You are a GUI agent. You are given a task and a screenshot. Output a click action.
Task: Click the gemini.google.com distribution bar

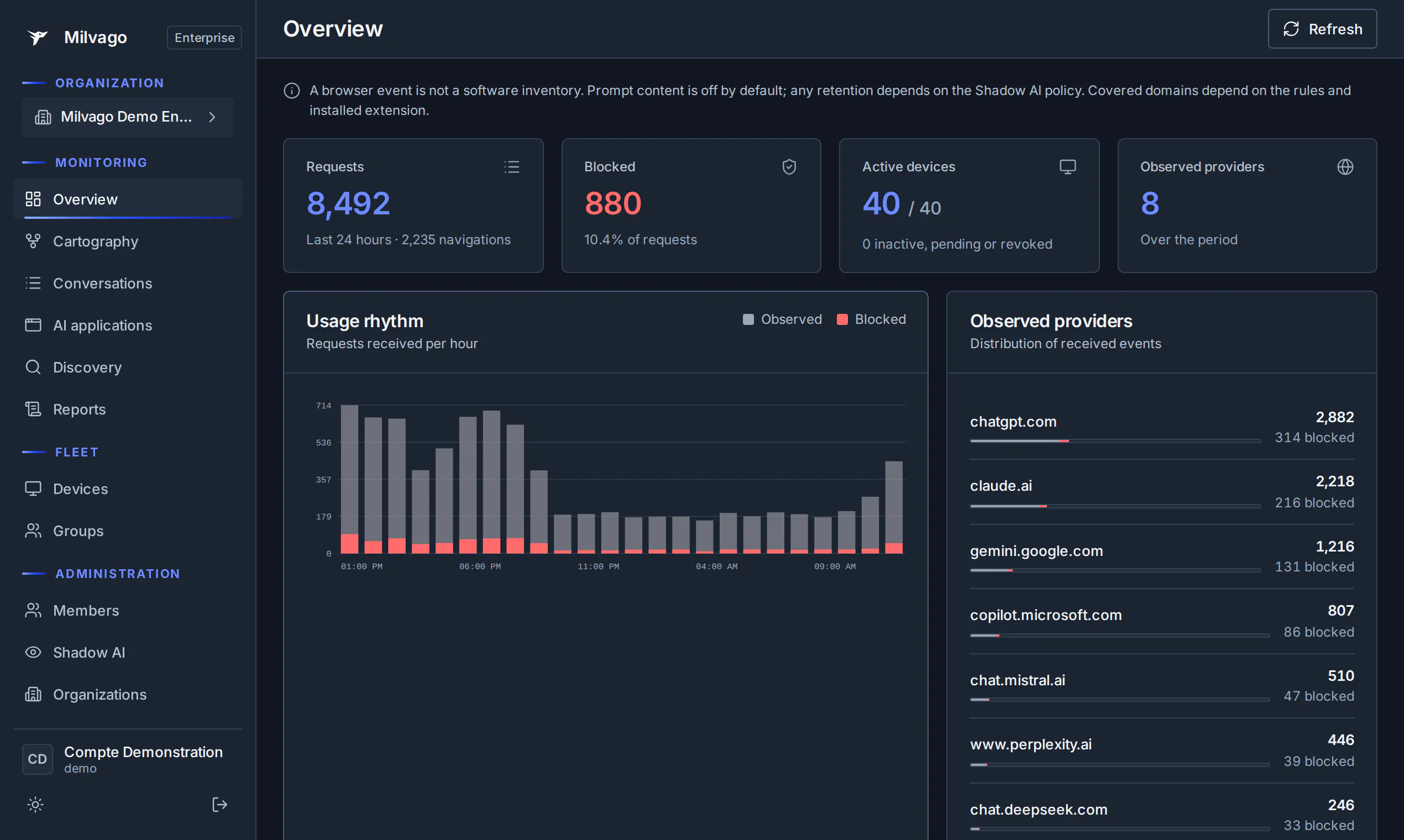click(1115, 570)
